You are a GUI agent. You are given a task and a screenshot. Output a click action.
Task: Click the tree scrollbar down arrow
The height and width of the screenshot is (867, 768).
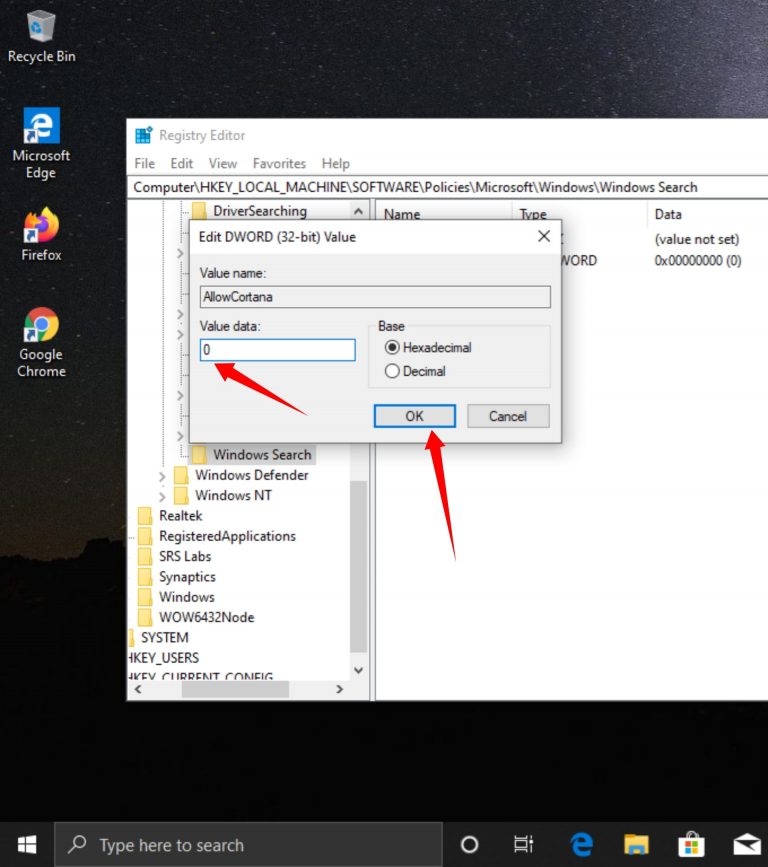point(358,670)
